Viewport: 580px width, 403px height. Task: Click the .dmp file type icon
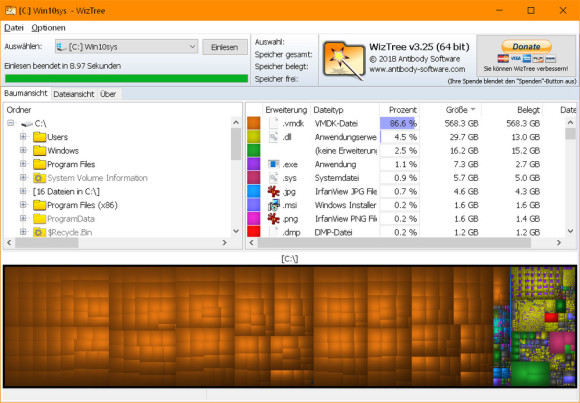coord(273,232)
